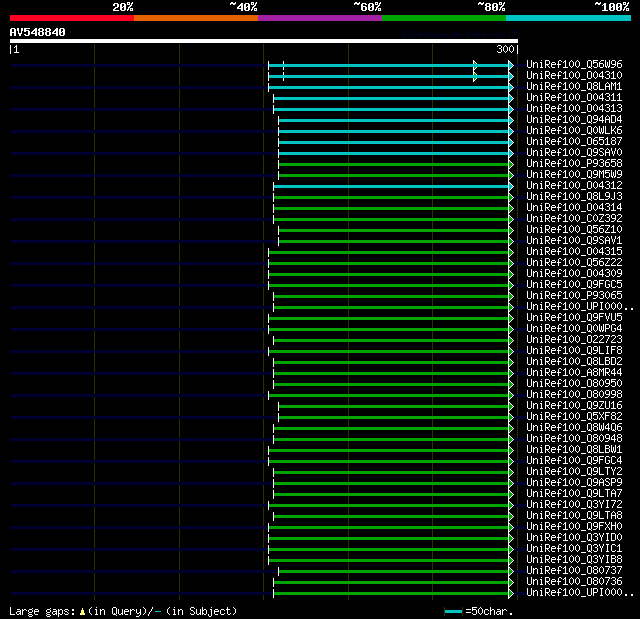The image size is (640, 619).
Task: Click the Large gaps legend text
Action: 123,611
